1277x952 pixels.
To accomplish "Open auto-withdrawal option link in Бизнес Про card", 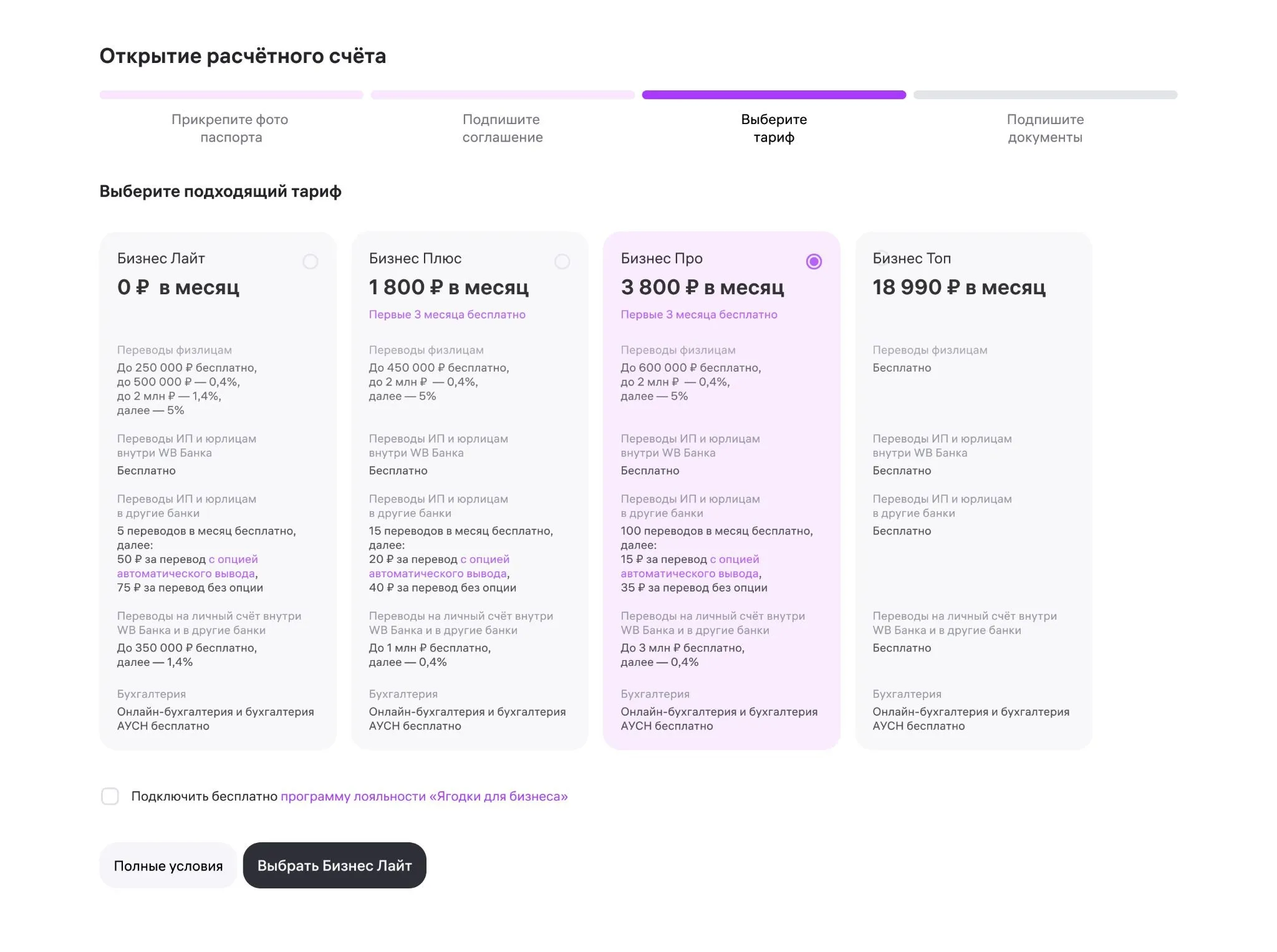I will coord(690,566).
